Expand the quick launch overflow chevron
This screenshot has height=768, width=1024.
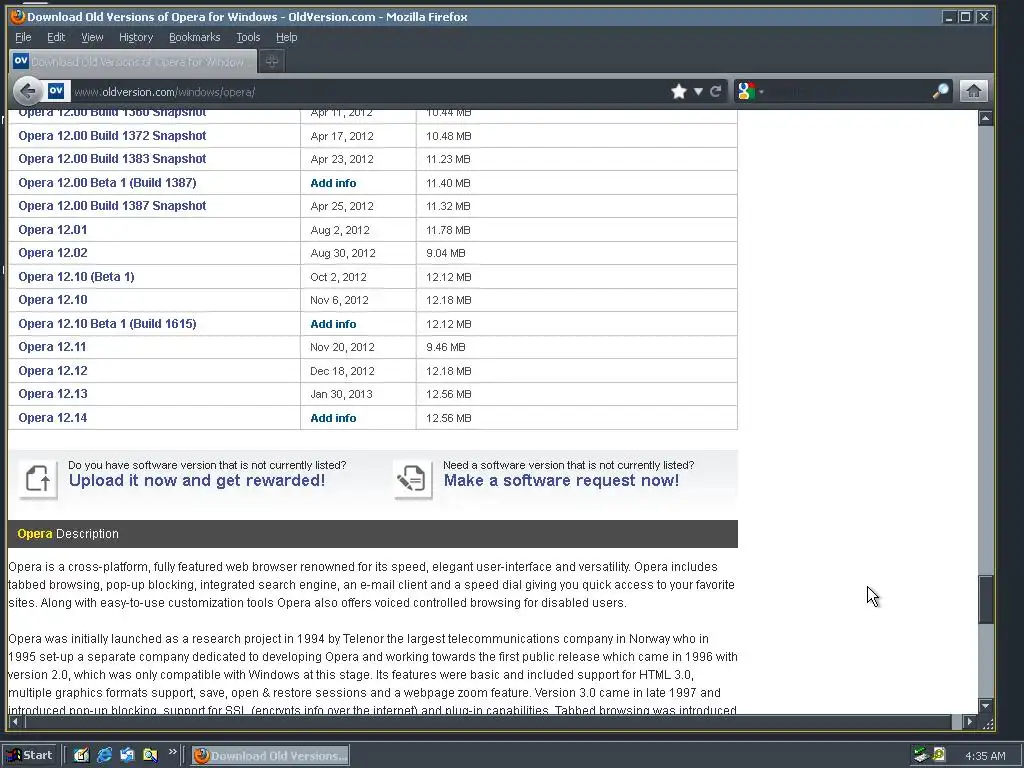[172, 752]
